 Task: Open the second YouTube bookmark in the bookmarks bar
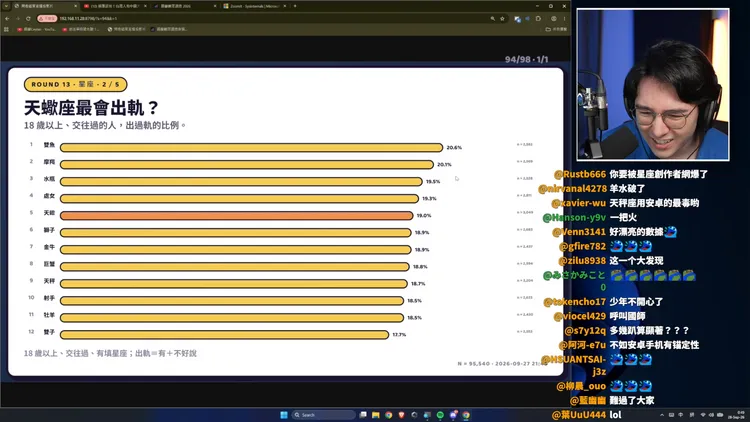[81, 29]
